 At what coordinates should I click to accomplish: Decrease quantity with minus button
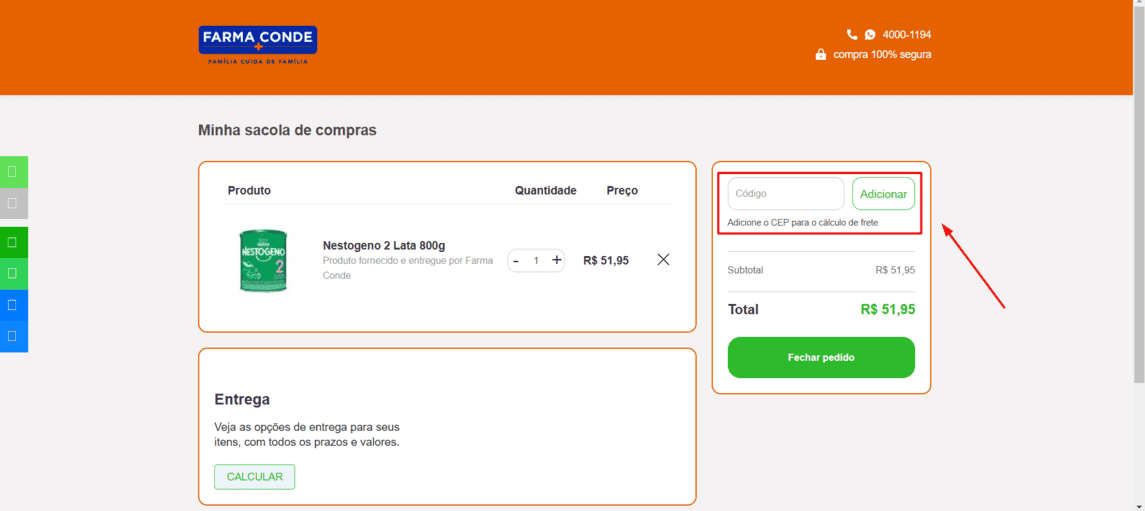tap(516, 261)
